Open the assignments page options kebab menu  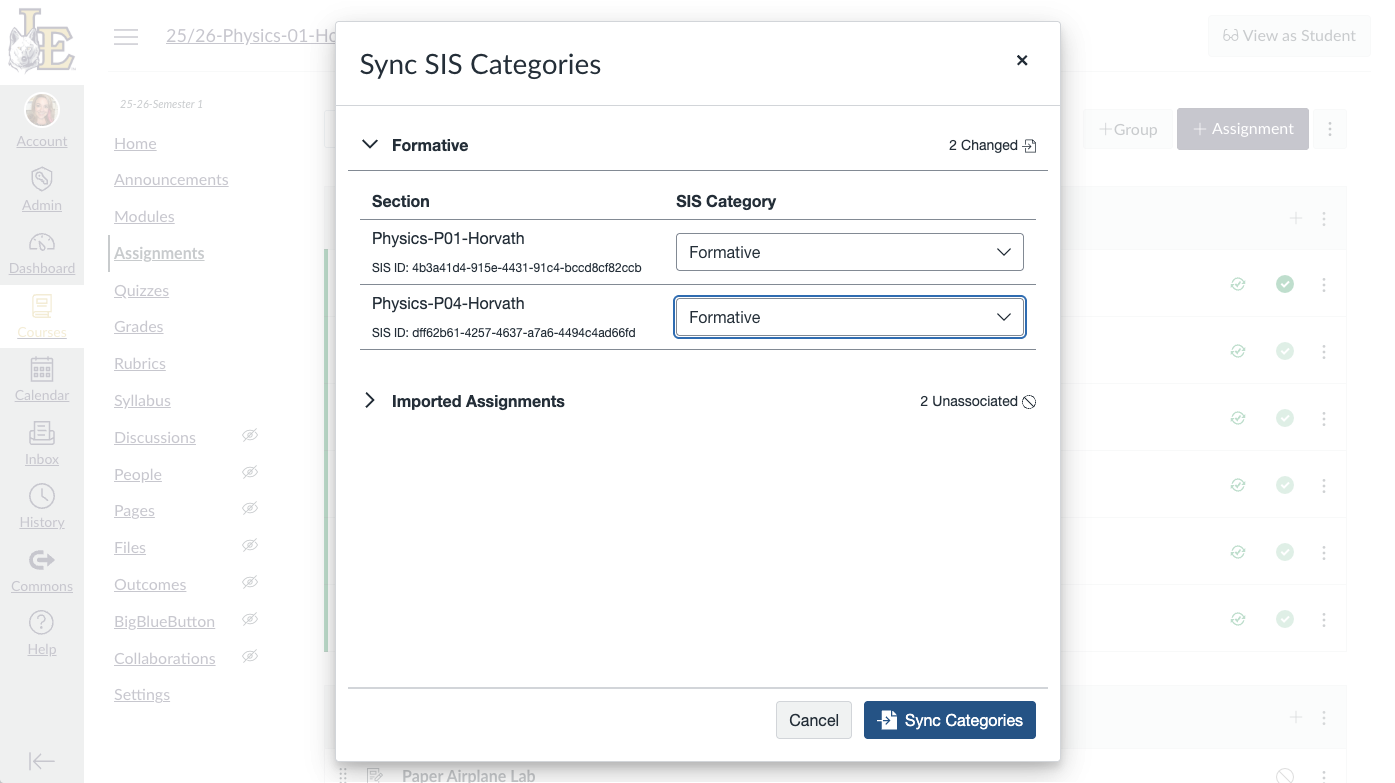pos(1330,129)
